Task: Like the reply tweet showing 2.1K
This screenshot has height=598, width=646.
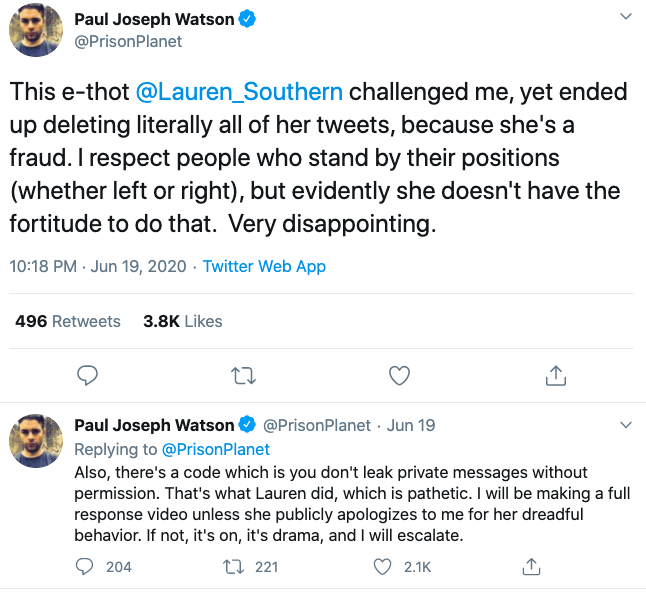Action: [x=382, y=567]
